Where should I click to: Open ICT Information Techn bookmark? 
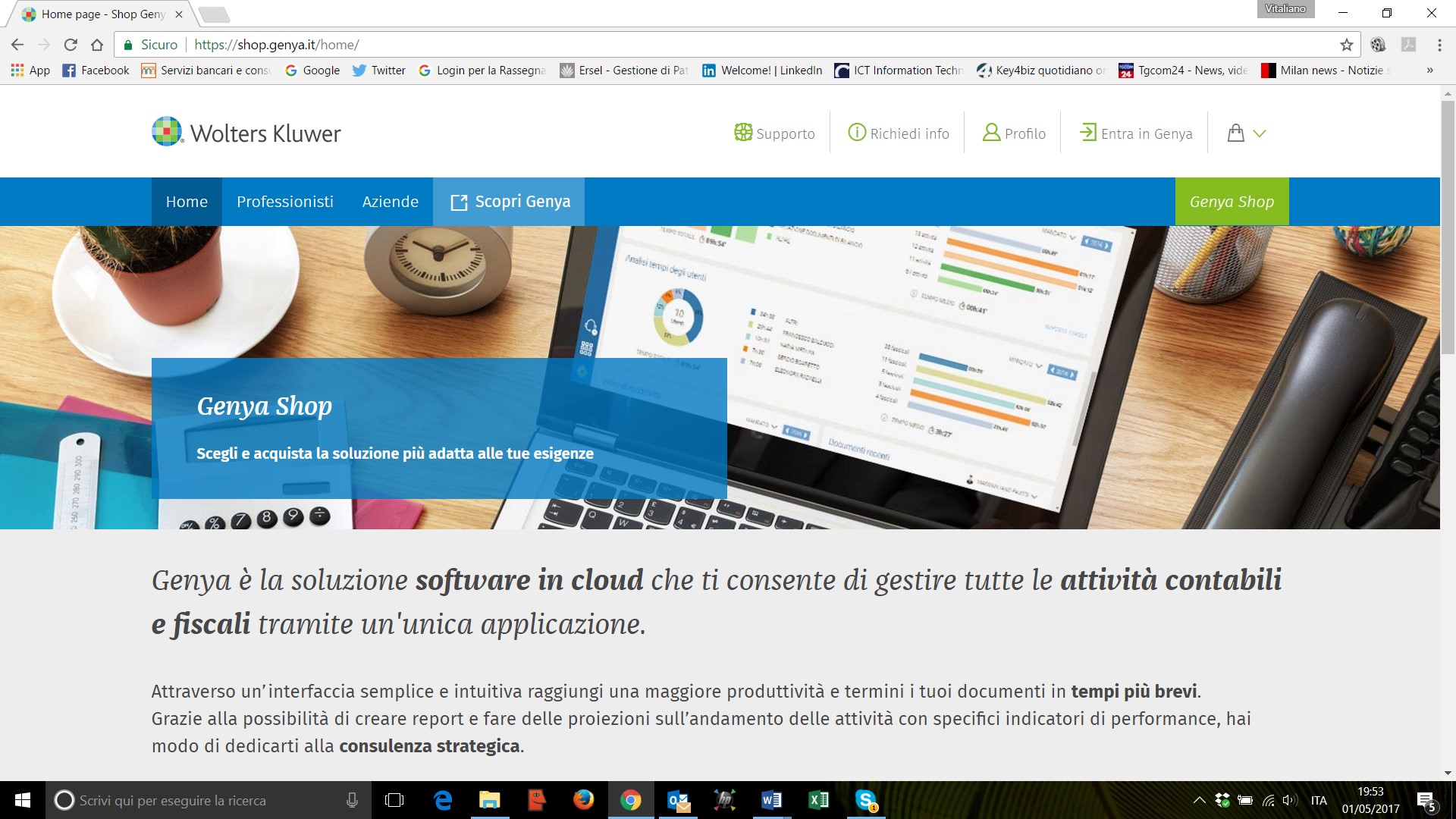[899, 71]
